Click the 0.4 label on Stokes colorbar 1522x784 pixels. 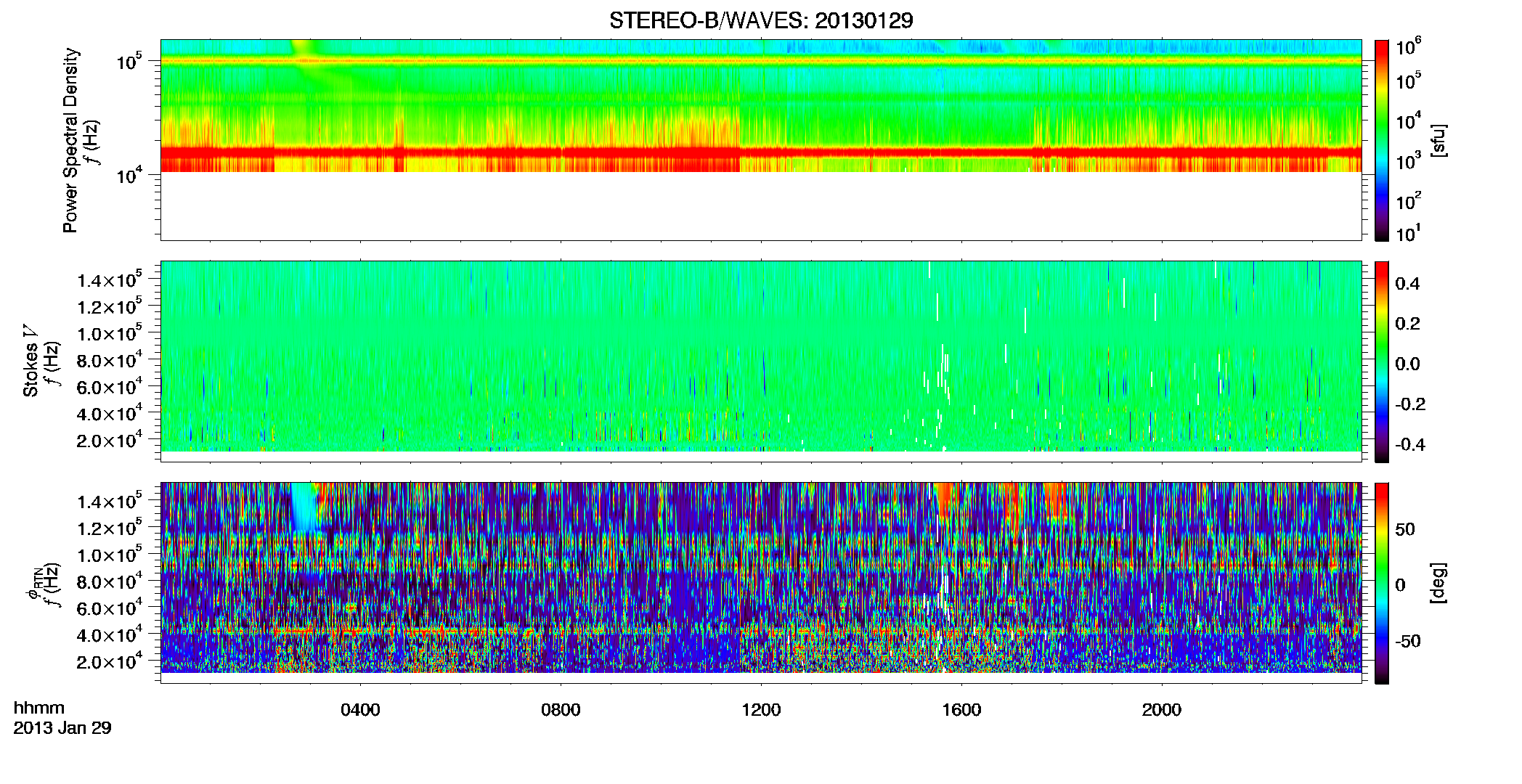[x=1407, y=284]
